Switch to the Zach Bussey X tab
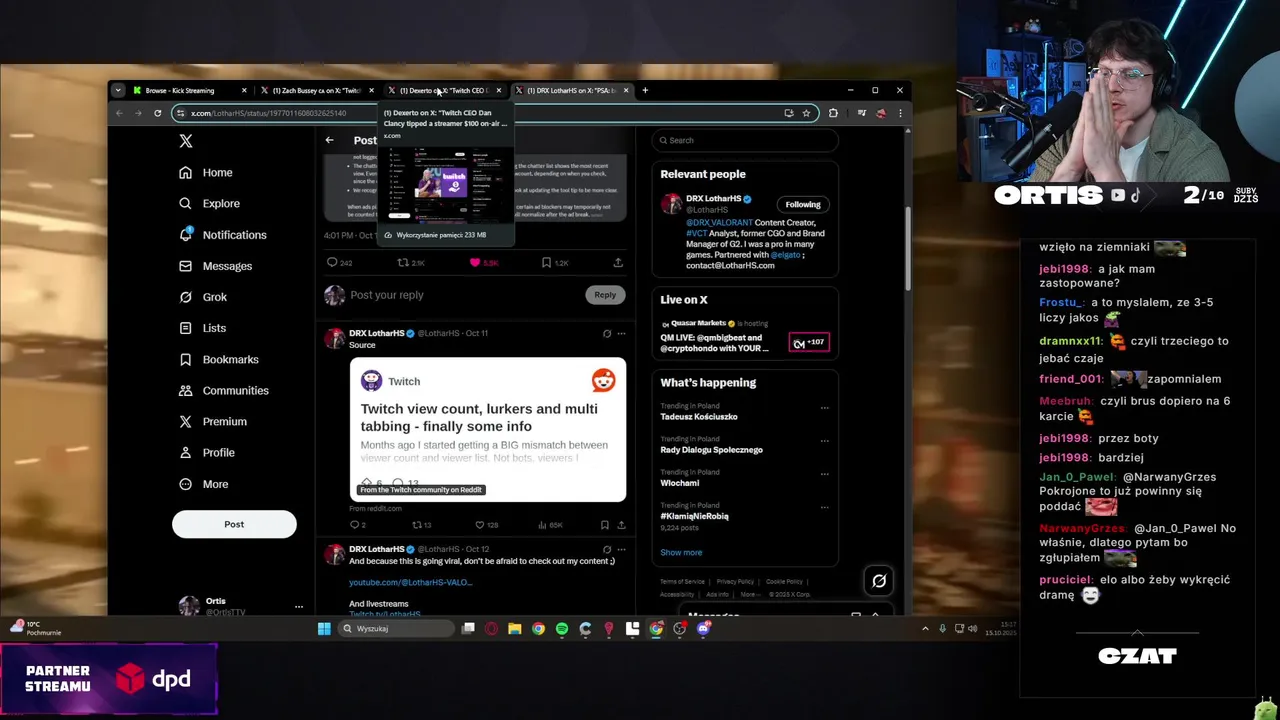The image size is (1280, 720). (315, 90)
